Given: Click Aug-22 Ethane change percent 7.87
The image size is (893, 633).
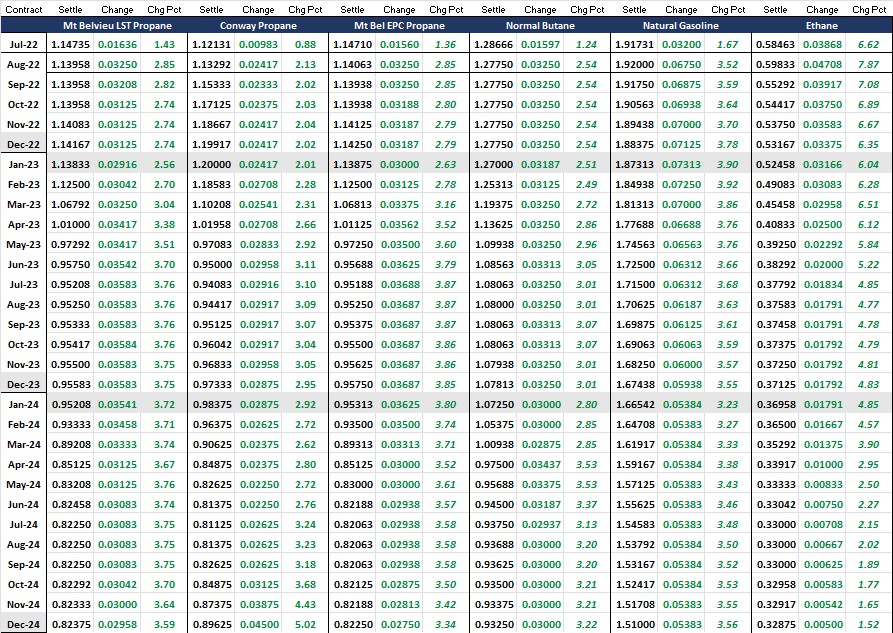Looking at the screenshot, I should [869, 64].
